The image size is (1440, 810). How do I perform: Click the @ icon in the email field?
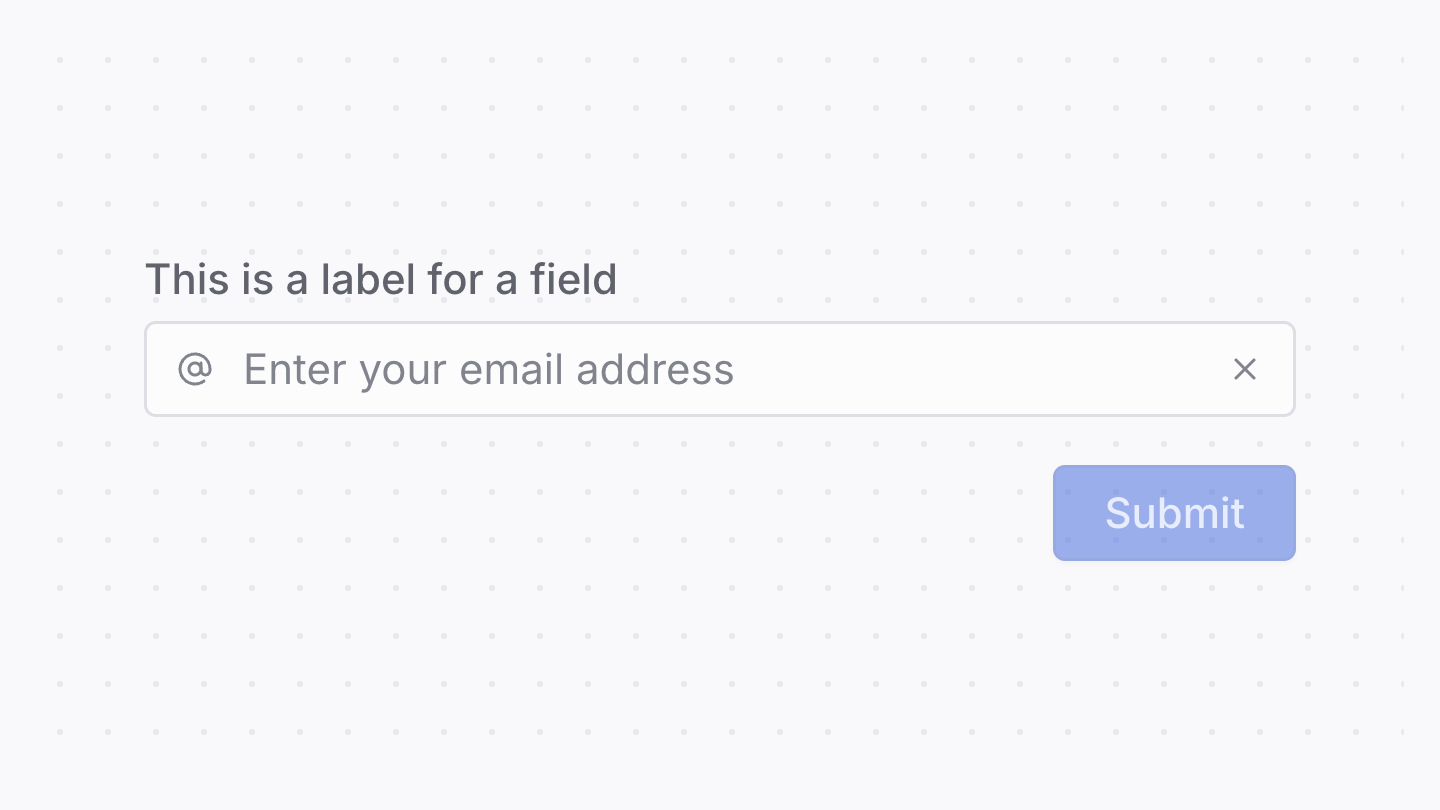click(195, 369)
